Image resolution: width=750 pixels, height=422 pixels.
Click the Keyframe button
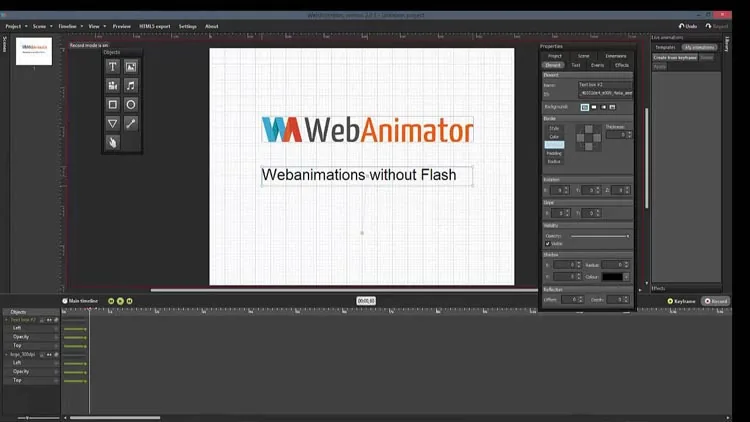(x=681, y=301)
